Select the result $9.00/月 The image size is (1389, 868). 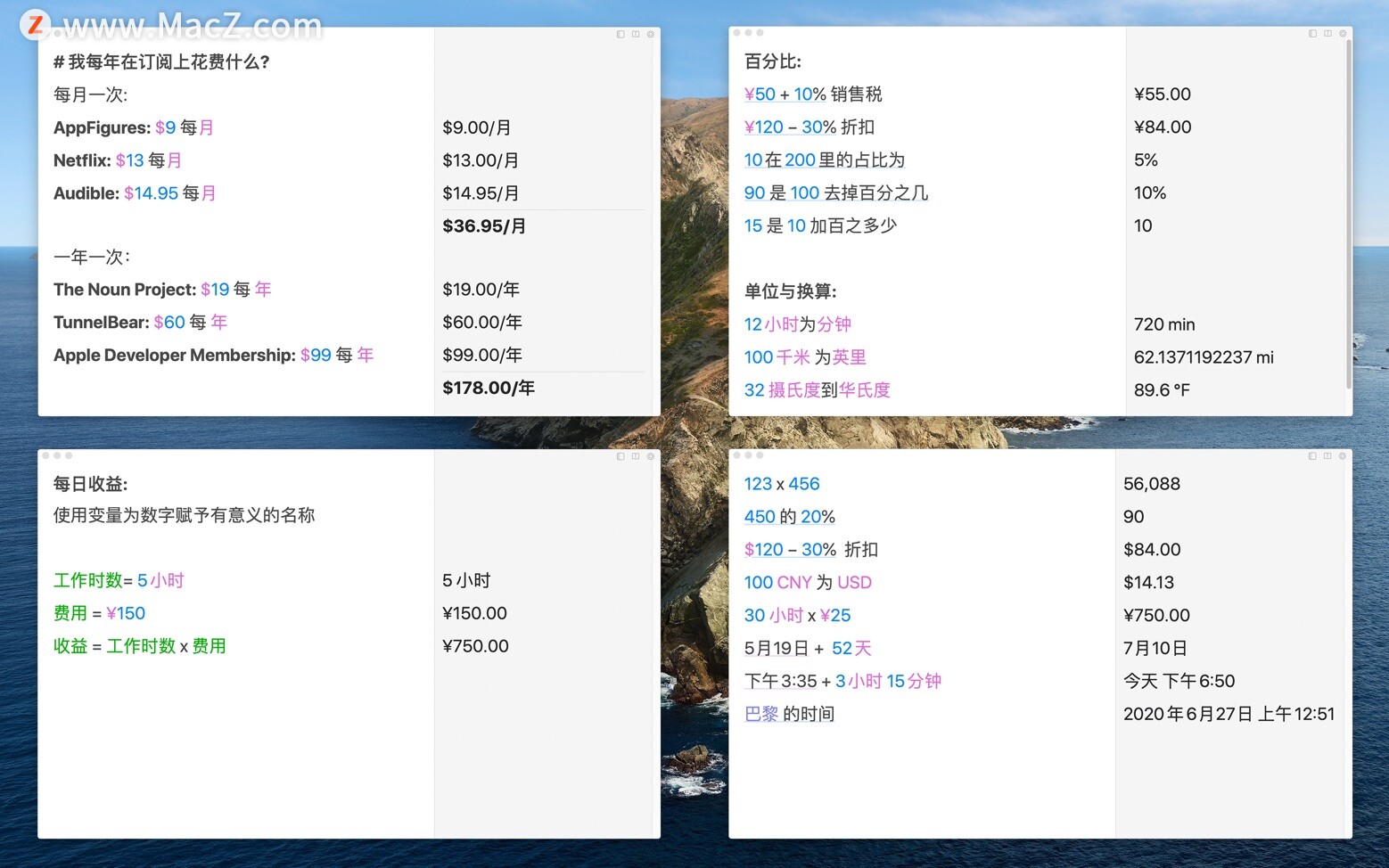[477, 127]
